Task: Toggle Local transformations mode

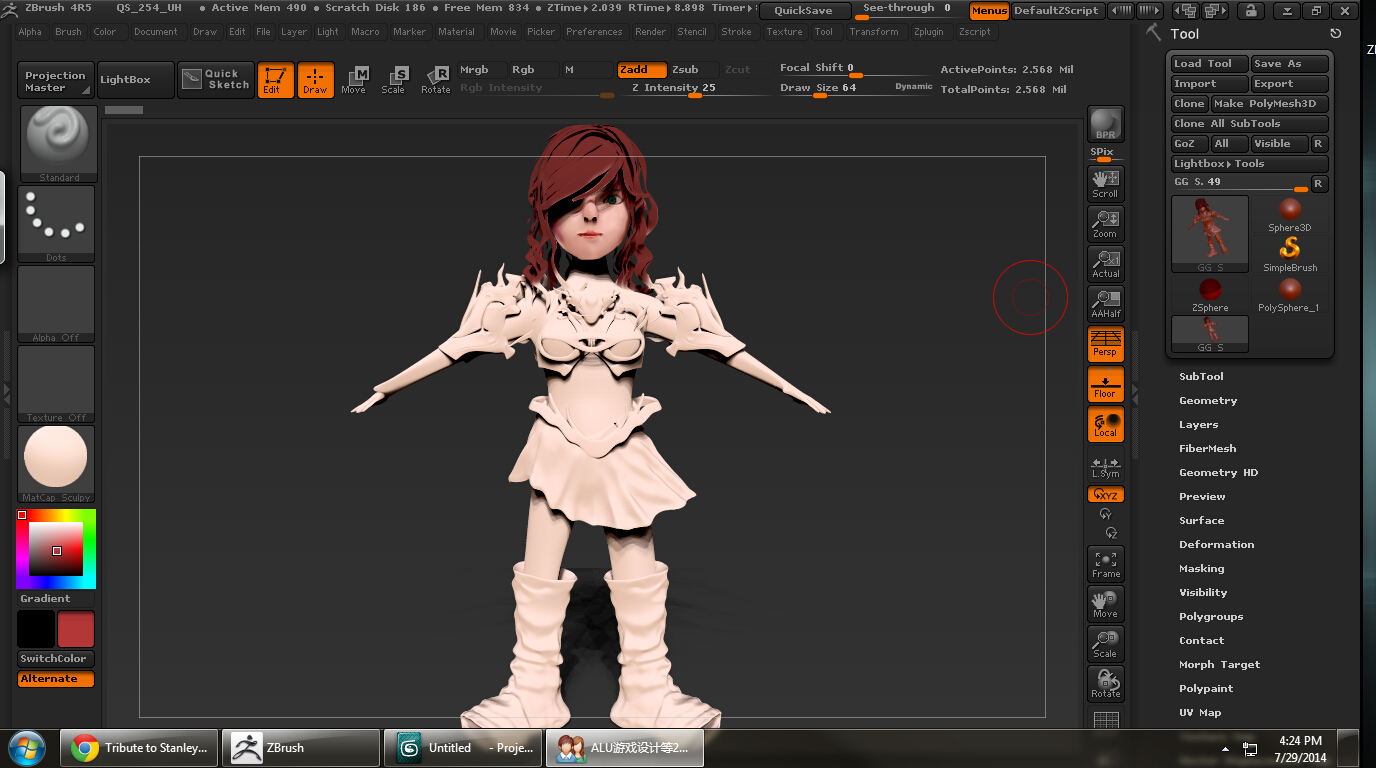Action: [x=1105, y=424]
